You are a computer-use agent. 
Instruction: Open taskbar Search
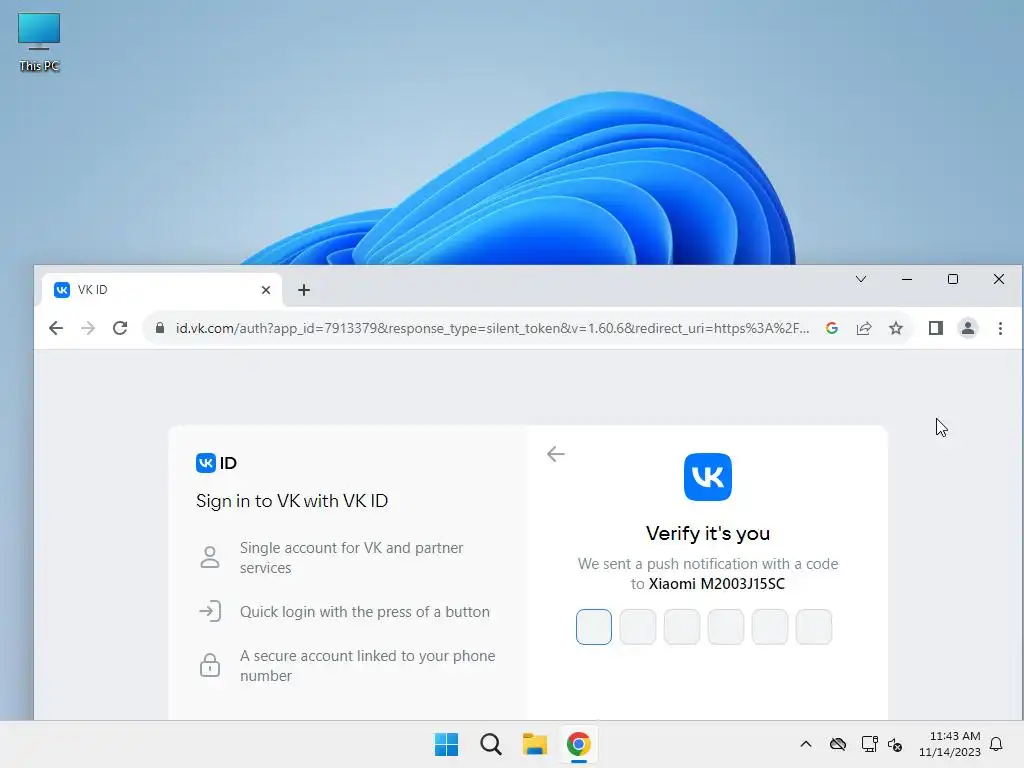point(490,744)
